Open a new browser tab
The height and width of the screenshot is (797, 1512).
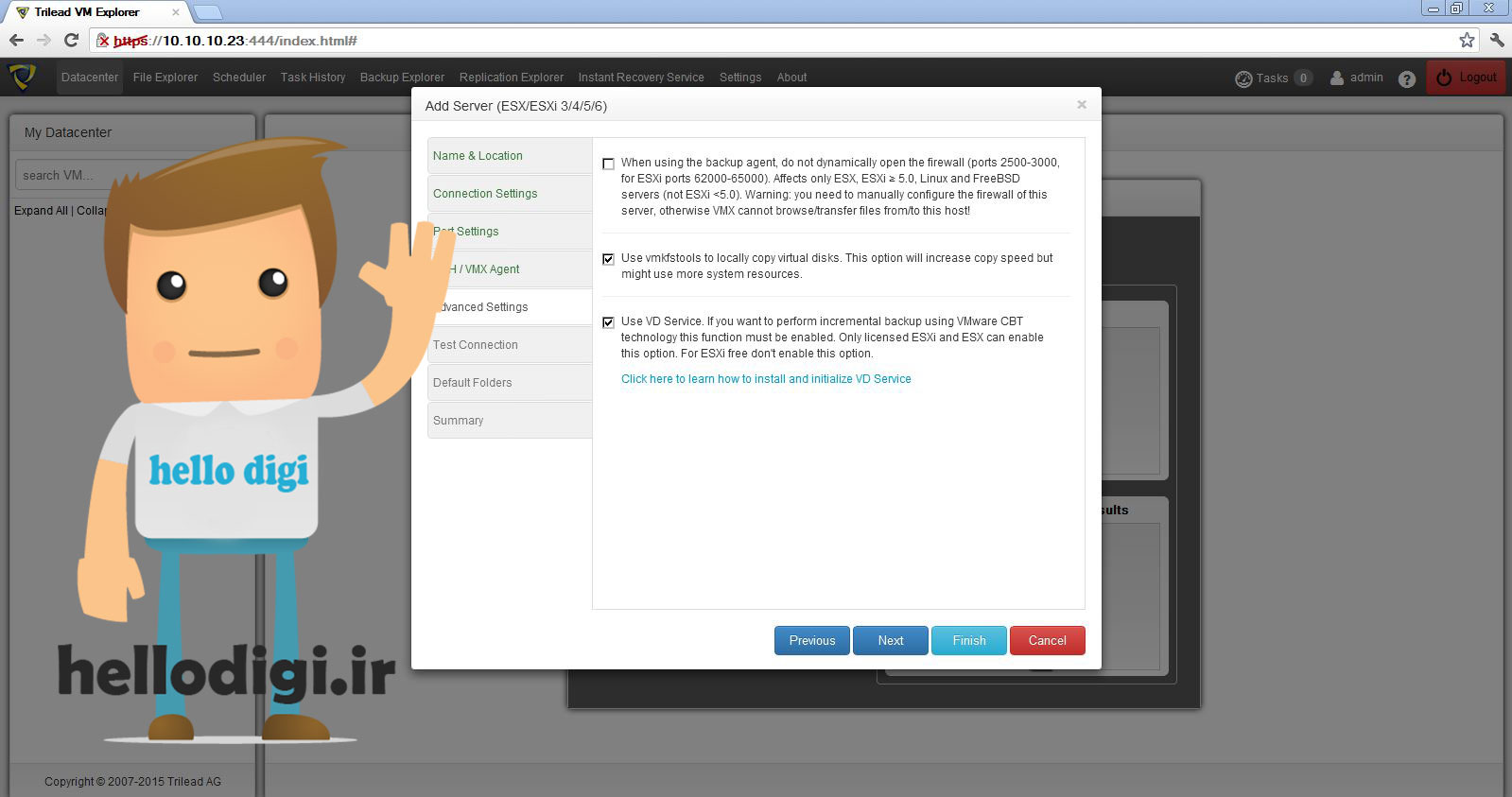(x=207, y=12)
